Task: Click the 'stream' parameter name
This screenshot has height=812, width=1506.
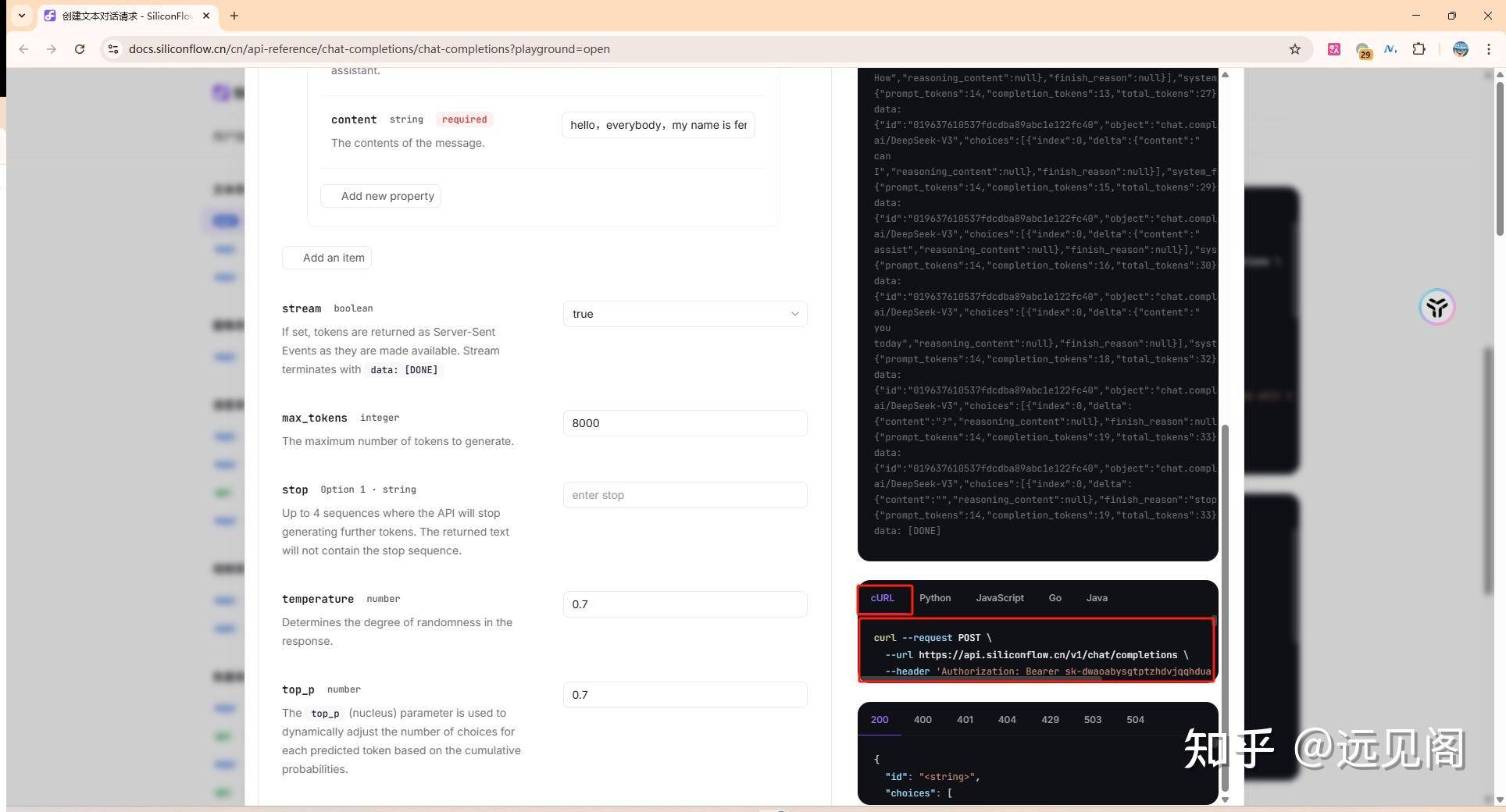Action: tap(302, 308)
